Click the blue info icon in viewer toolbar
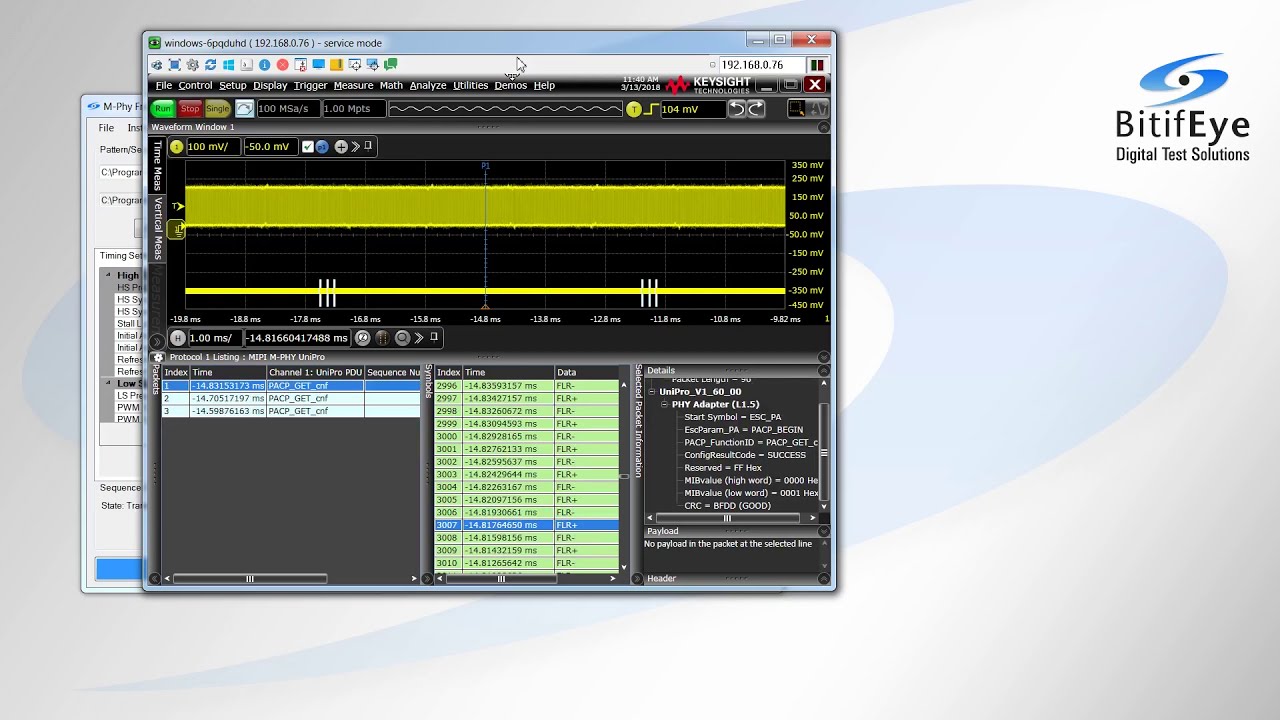This screenshot has height=720, width=1280. 264,65
